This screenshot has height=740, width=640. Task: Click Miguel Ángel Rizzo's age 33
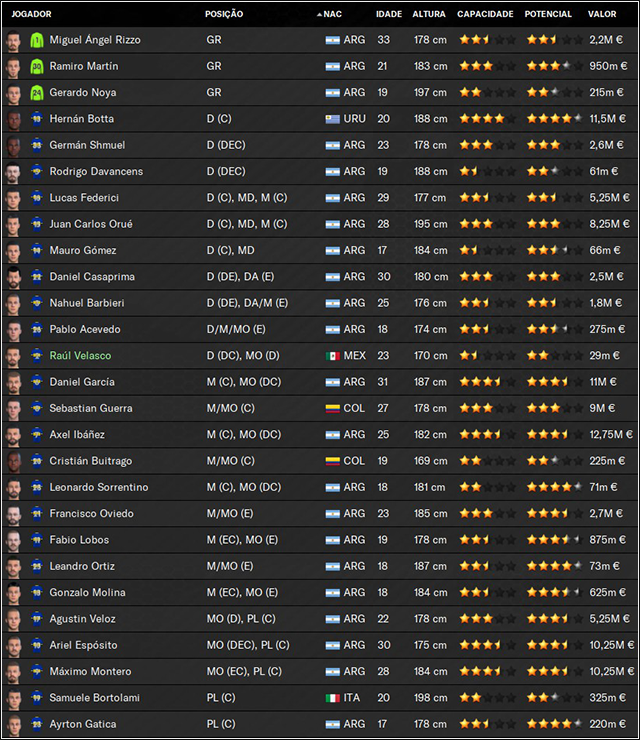383,40
